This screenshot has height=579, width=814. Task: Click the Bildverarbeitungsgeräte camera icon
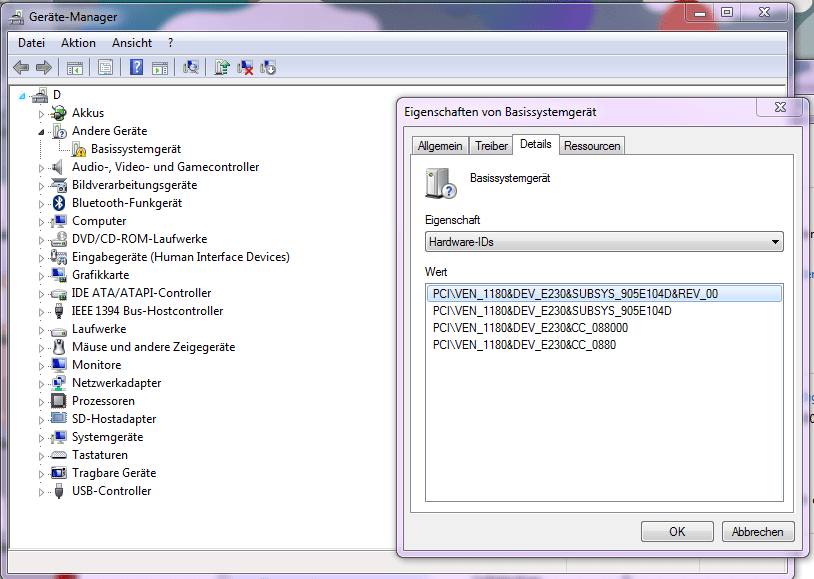[x=59, y=185]
